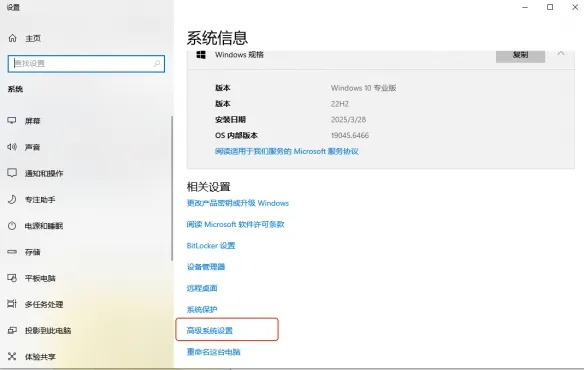
Task: Select the 电源和睡眠 power icon
Action: tap(12, 225)
